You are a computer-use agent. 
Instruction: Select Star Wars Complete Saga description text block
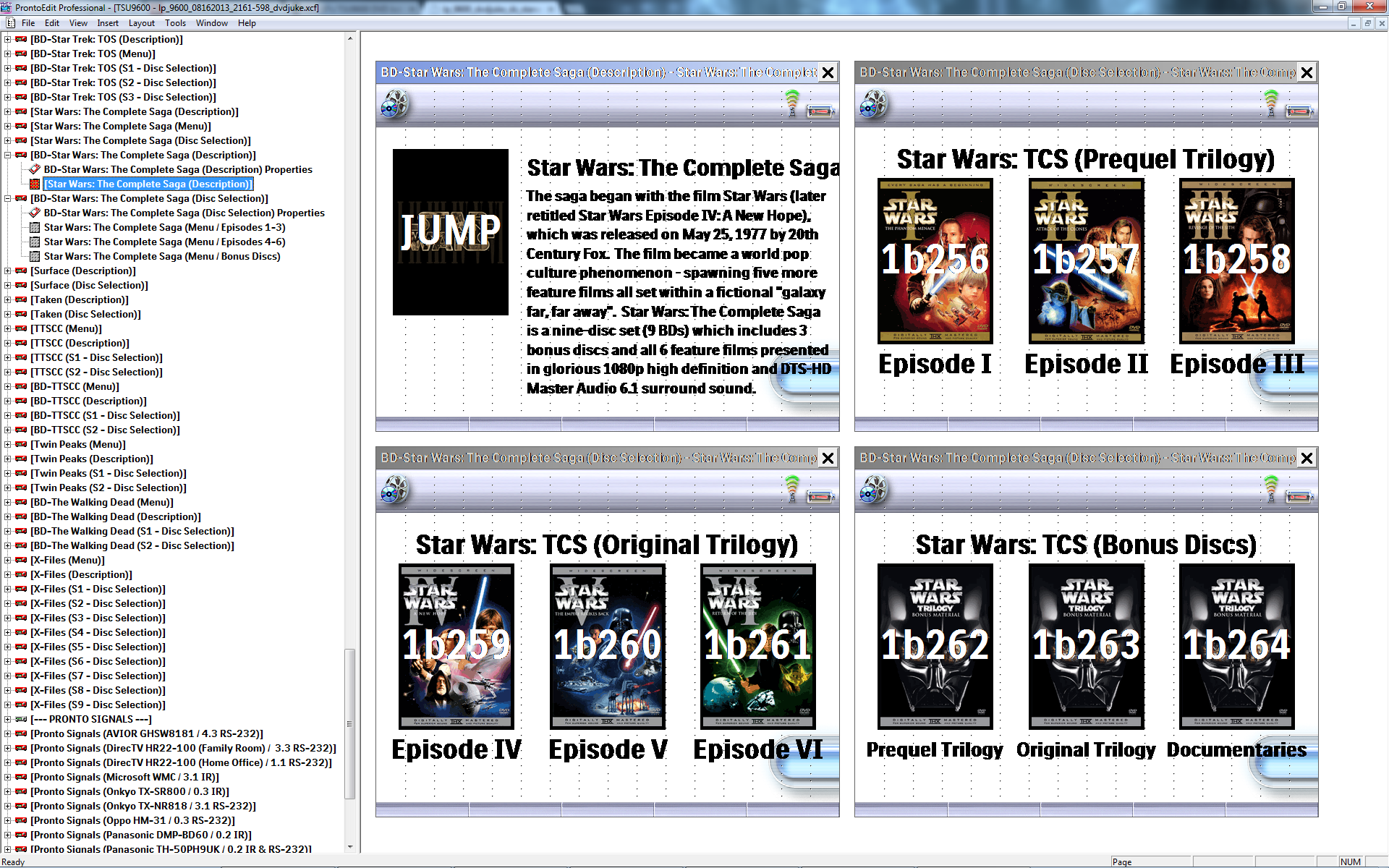click(679, 292)
